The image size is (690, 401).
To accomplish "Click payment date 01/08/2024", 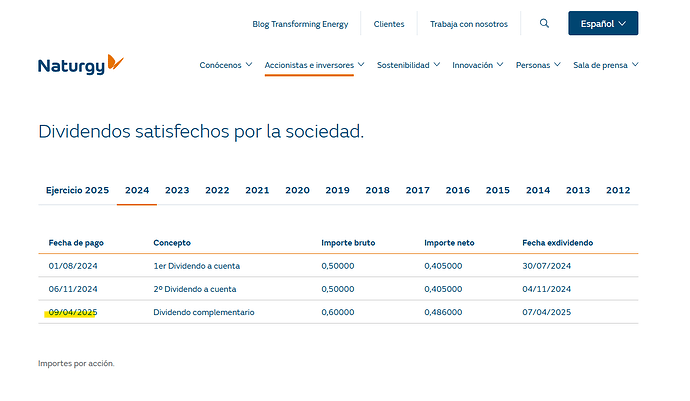I will [73, 266].
